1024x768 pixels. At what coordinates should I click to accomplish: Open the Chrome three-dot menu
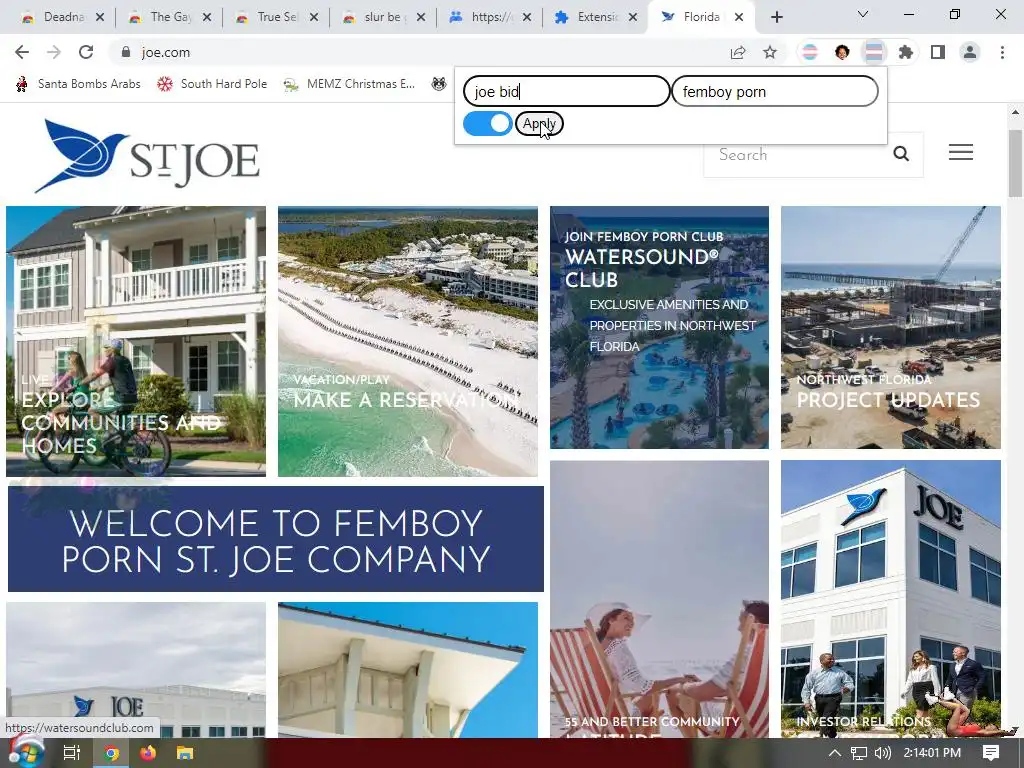[1002, 52]
